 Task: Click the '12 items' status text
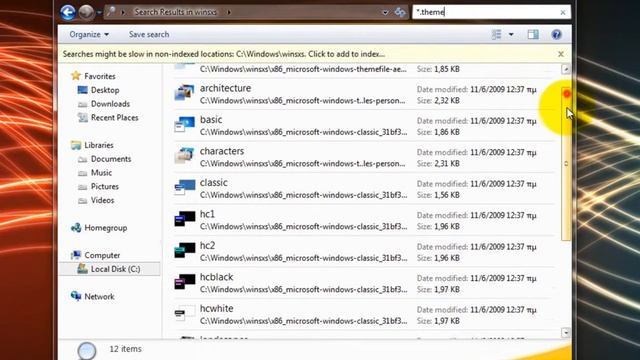pos(125,349)
